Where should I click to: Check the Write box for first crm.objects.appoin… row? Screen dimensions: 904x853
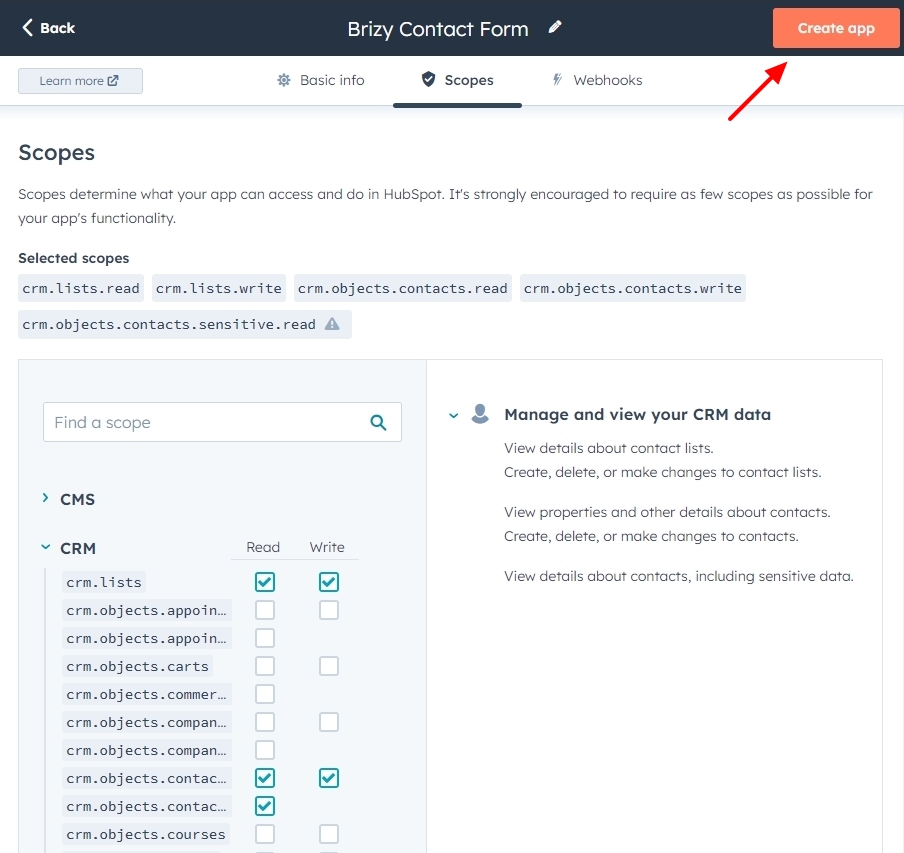329,610
